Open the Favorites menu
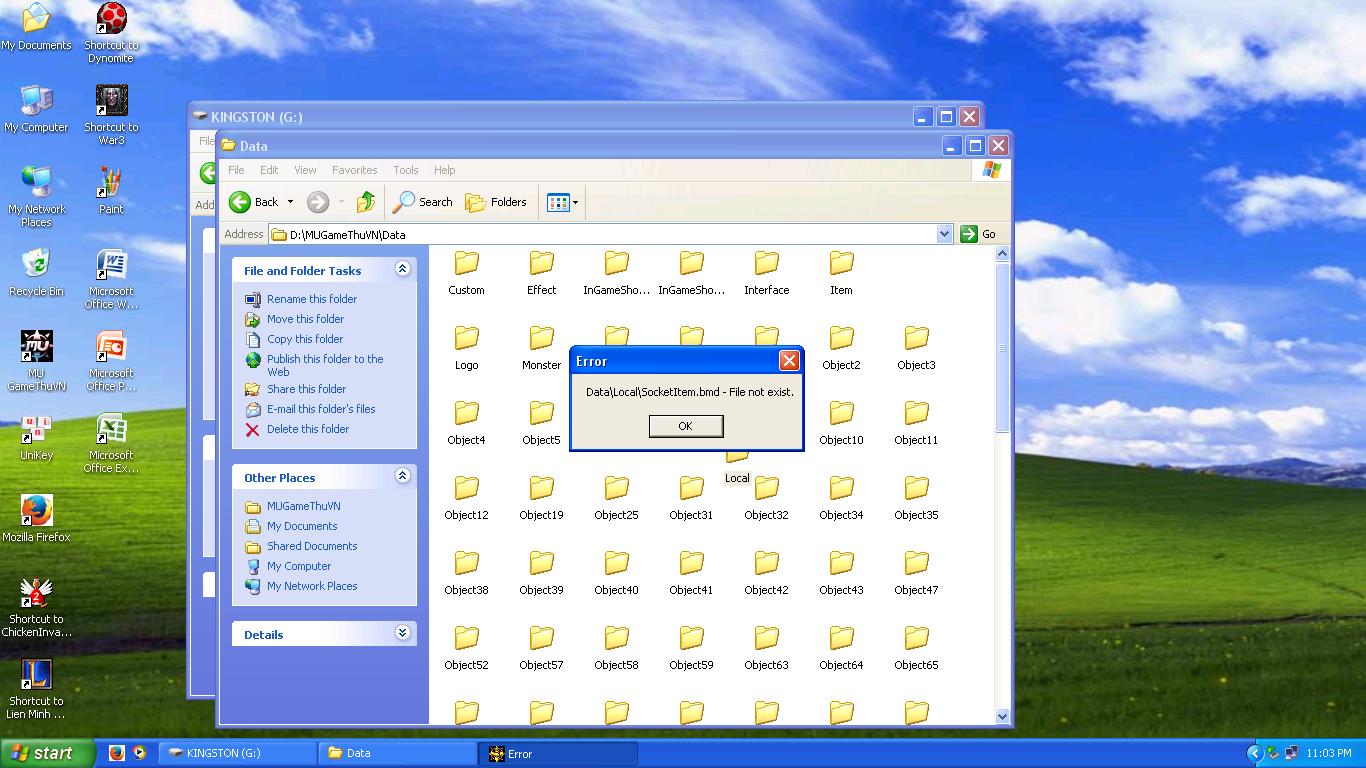 [x=355, y=170]
